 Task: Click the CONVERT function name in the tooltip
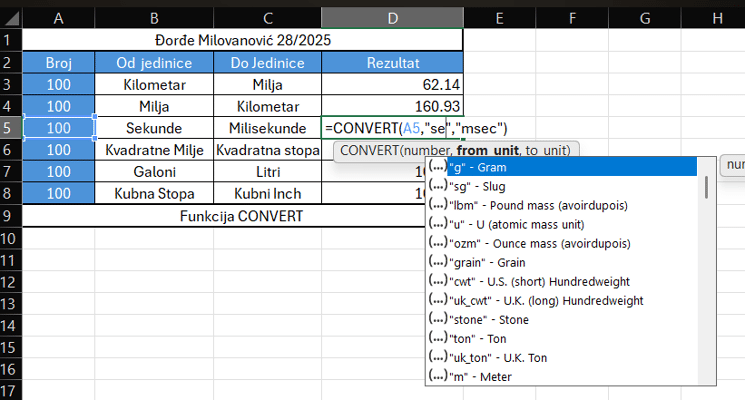[368, 150]
